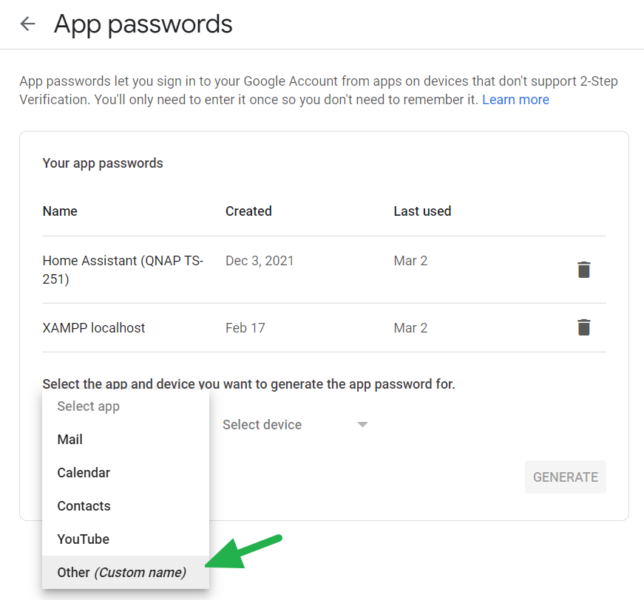The image size is (644, 600).
Task: Pick Contacts in the app dropdown
Action: coord(84,506)
